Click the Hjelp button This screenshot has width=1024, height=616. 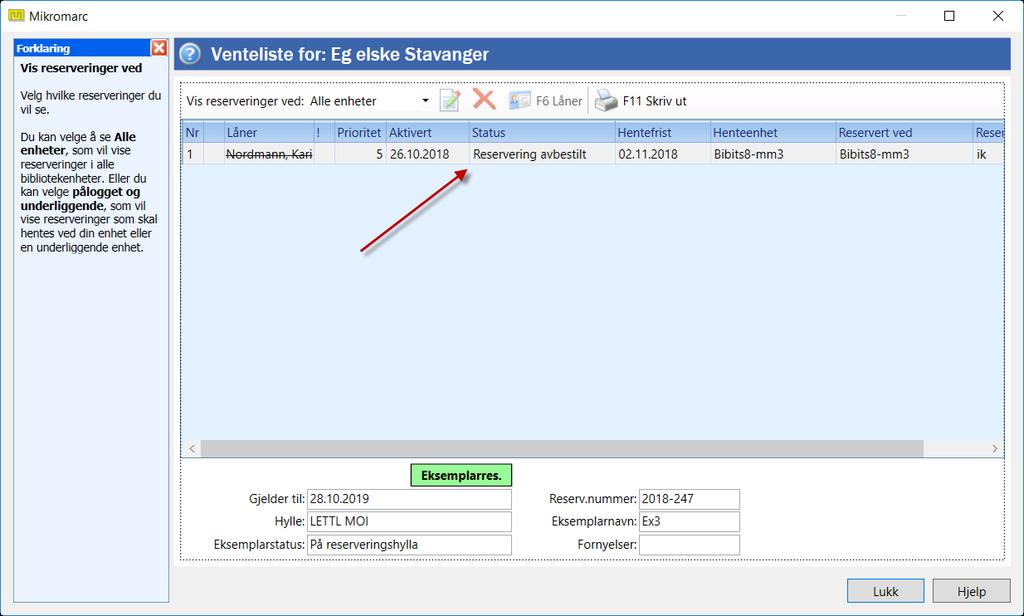click(971, 591)
